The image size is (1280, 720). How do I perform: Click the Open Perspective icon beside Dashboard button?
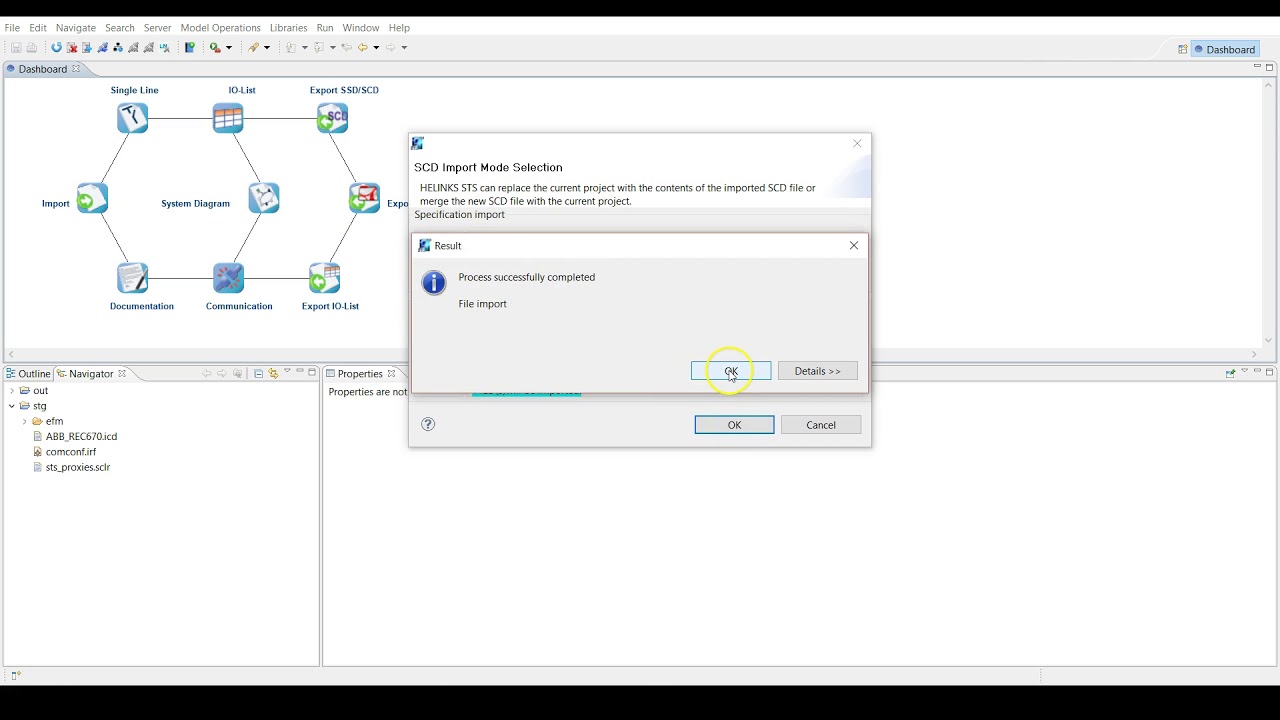[1182, 49]
